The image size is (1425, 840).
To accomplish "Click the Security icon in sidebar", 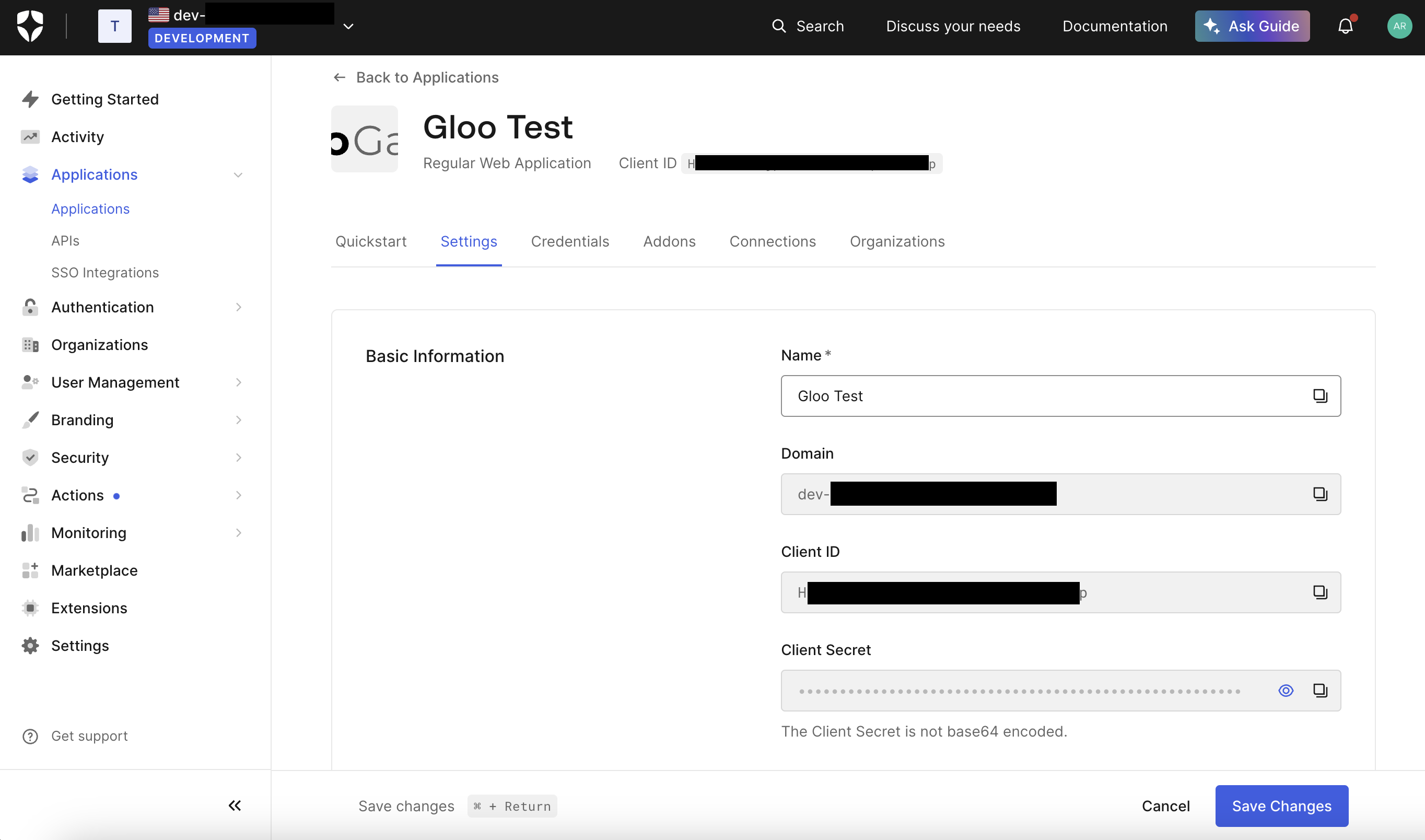I will coord(29,457).
